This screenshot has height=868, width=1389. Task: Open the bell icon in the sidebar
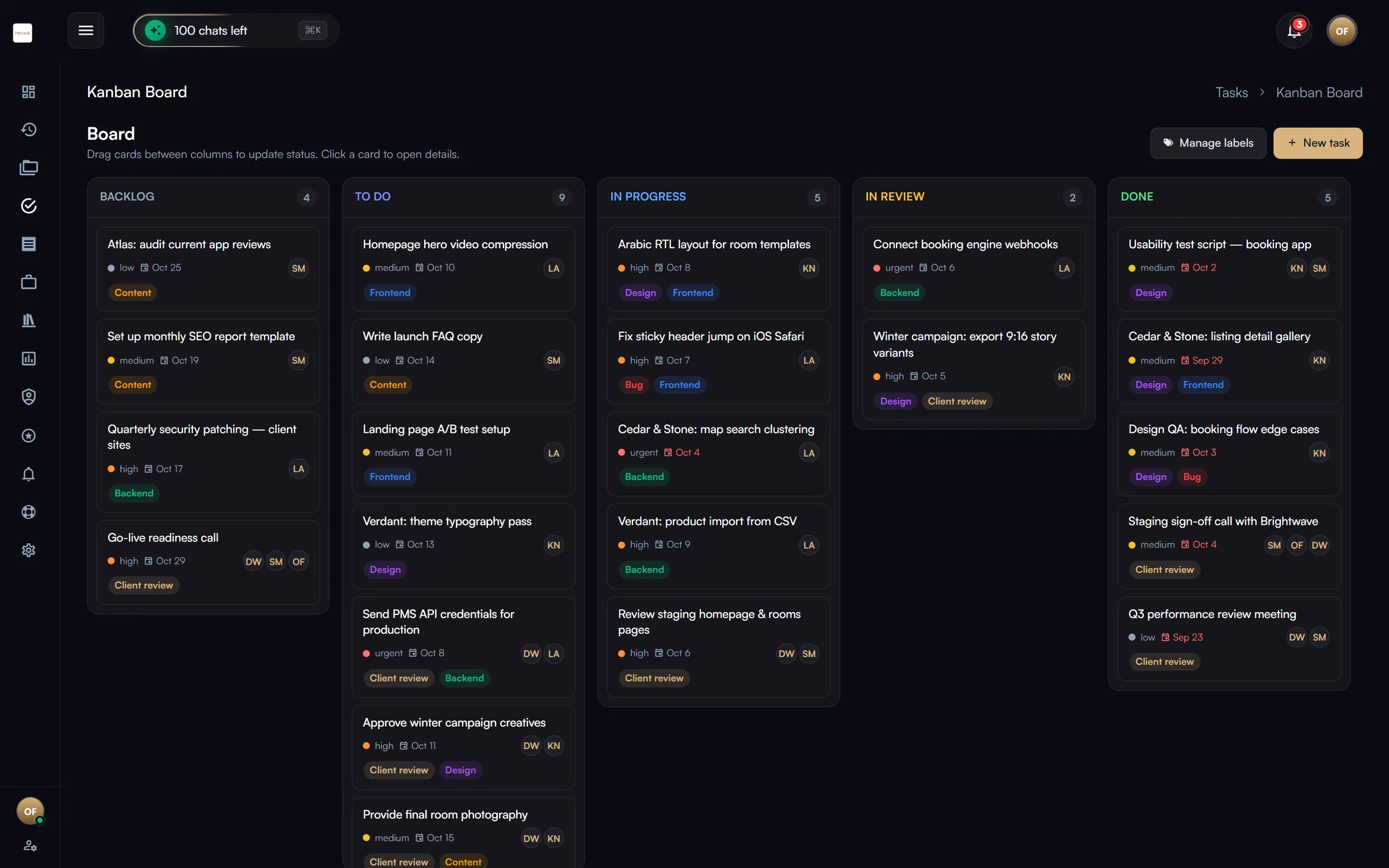pos(28,474)
